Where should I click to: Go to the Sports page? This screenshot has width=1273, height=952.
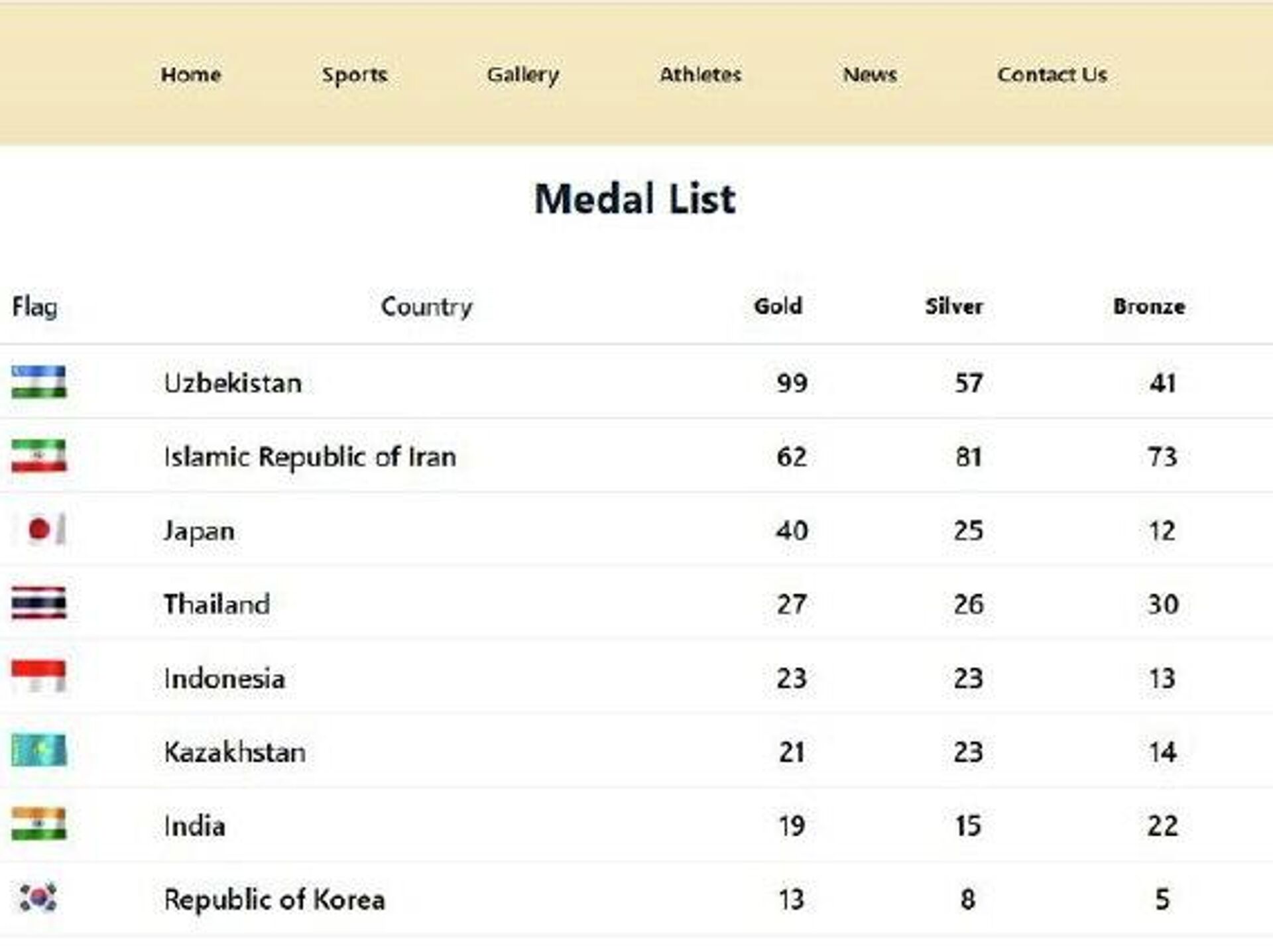pos(355,75)
